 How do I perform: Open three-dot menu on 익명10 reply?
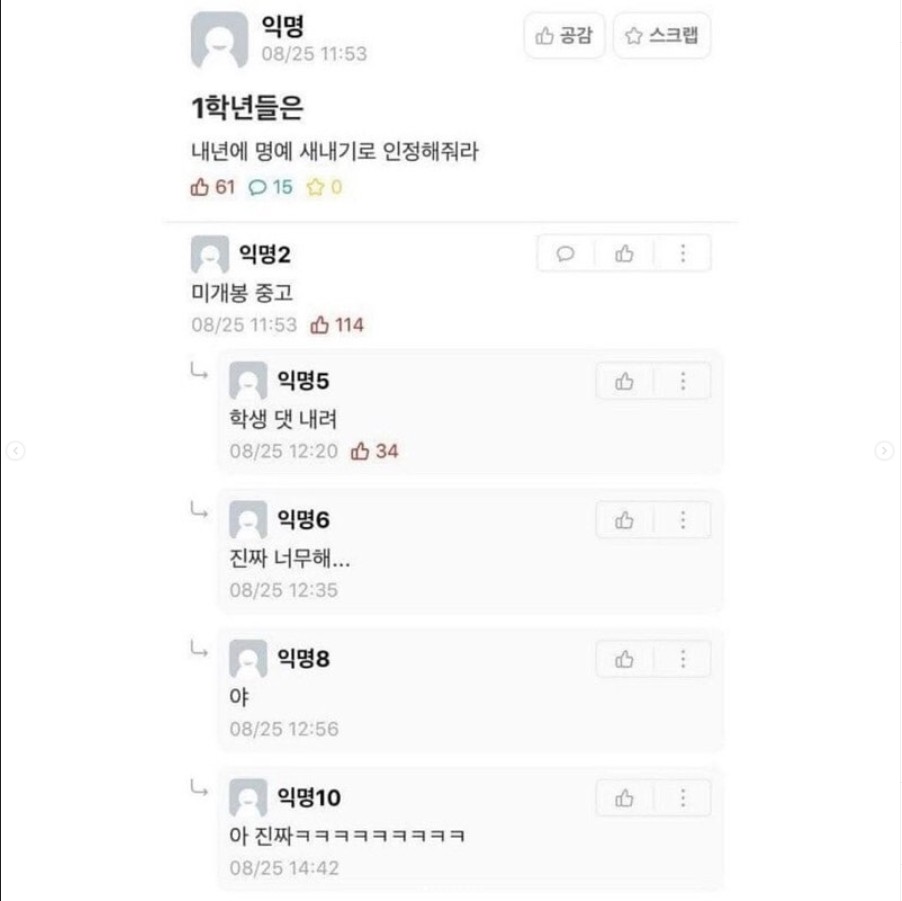683,798
